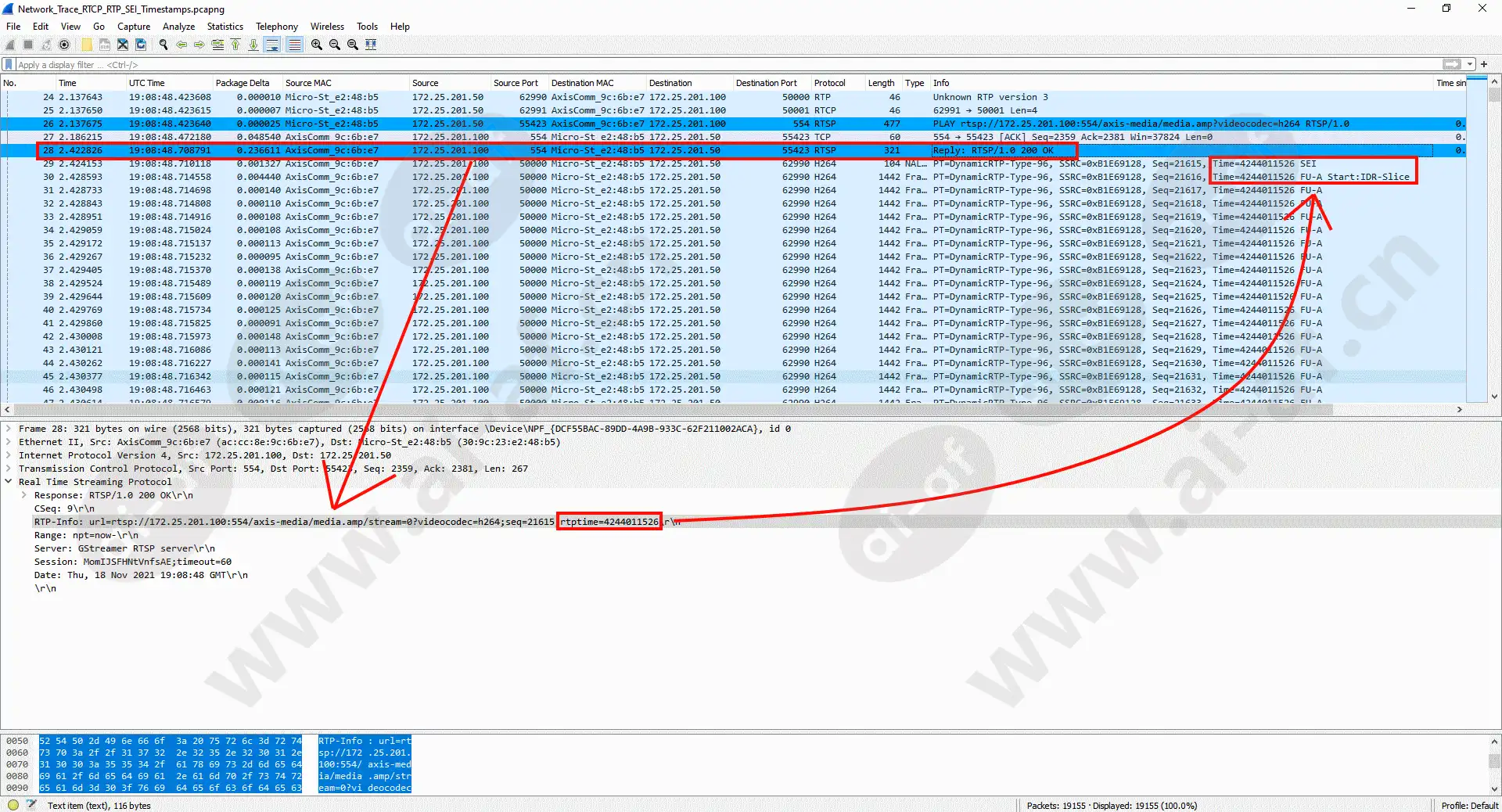Open the Edit menu
The height and width of the screenshot is (812, 1502).
tap(41, 27)
